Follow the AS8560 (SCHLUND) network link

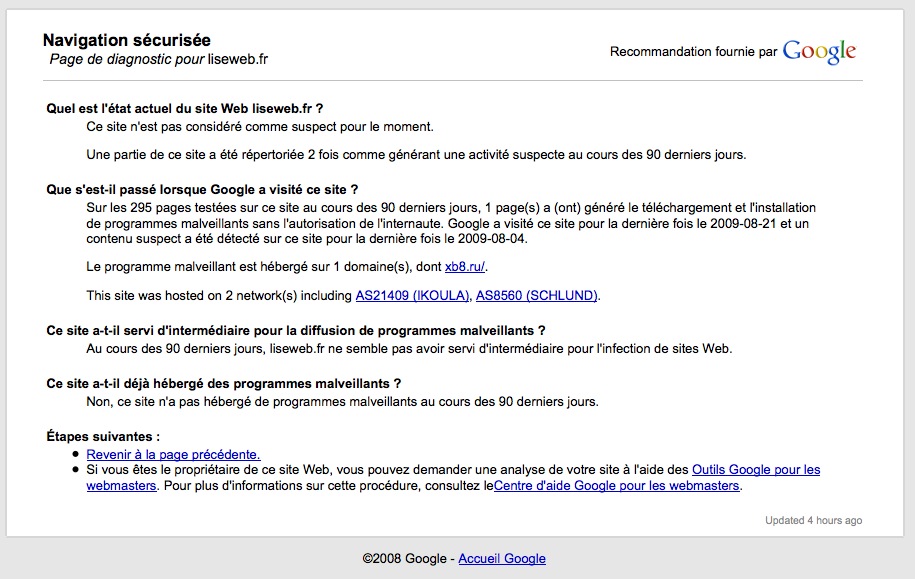536,295
